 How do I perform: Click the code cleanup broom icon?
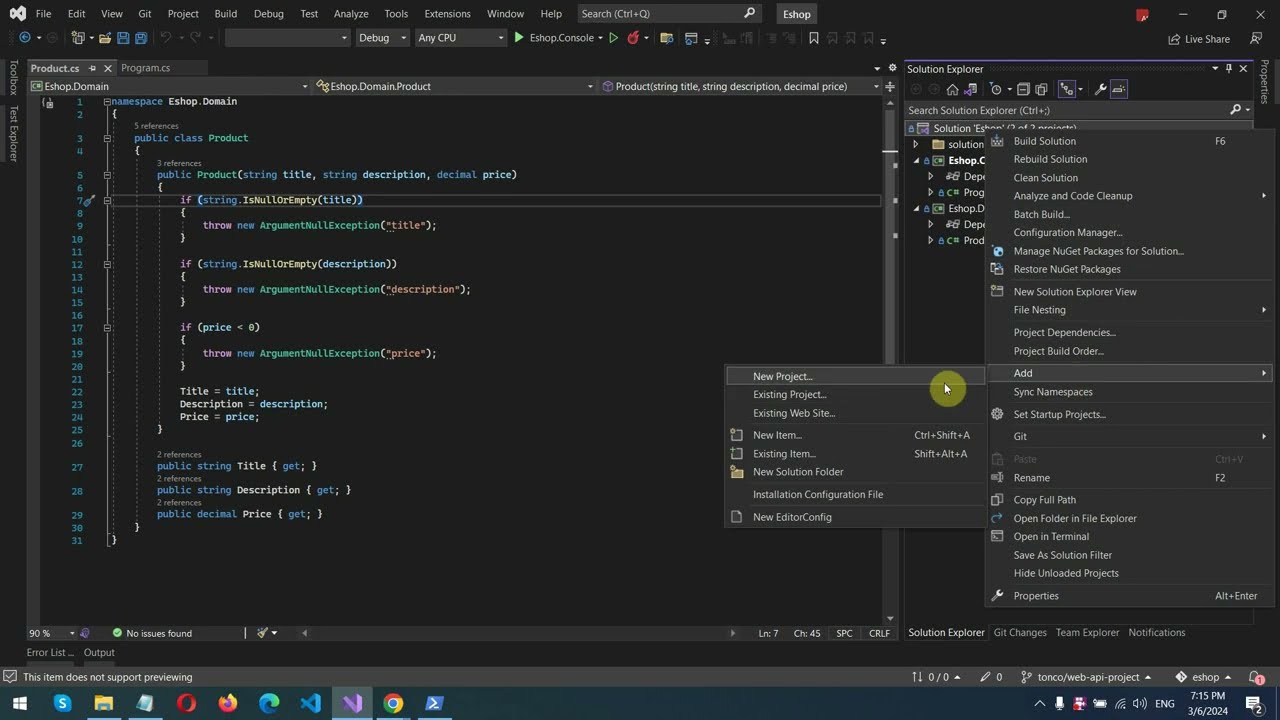[262, 633]
